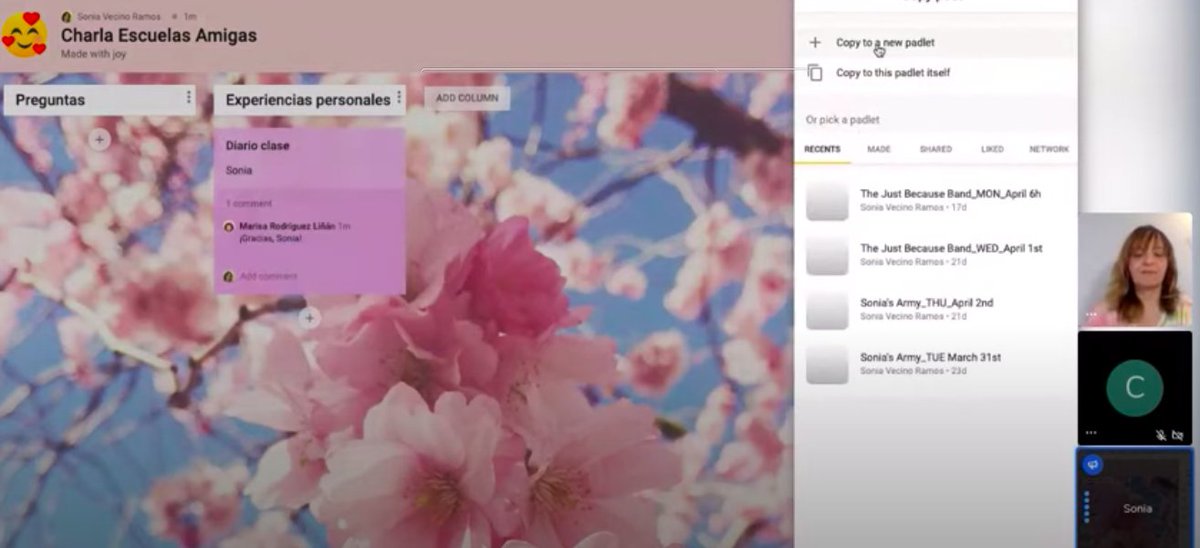Click the author avatar next to Sonia Vecino Ramos

(x=66, y=17)
